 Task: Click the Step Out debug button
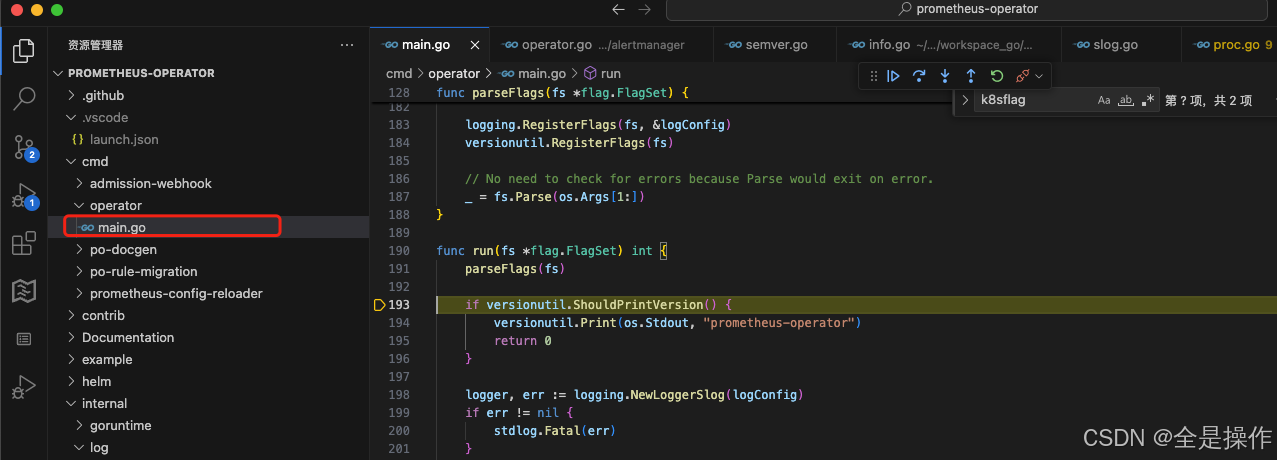tap(971, 76)
